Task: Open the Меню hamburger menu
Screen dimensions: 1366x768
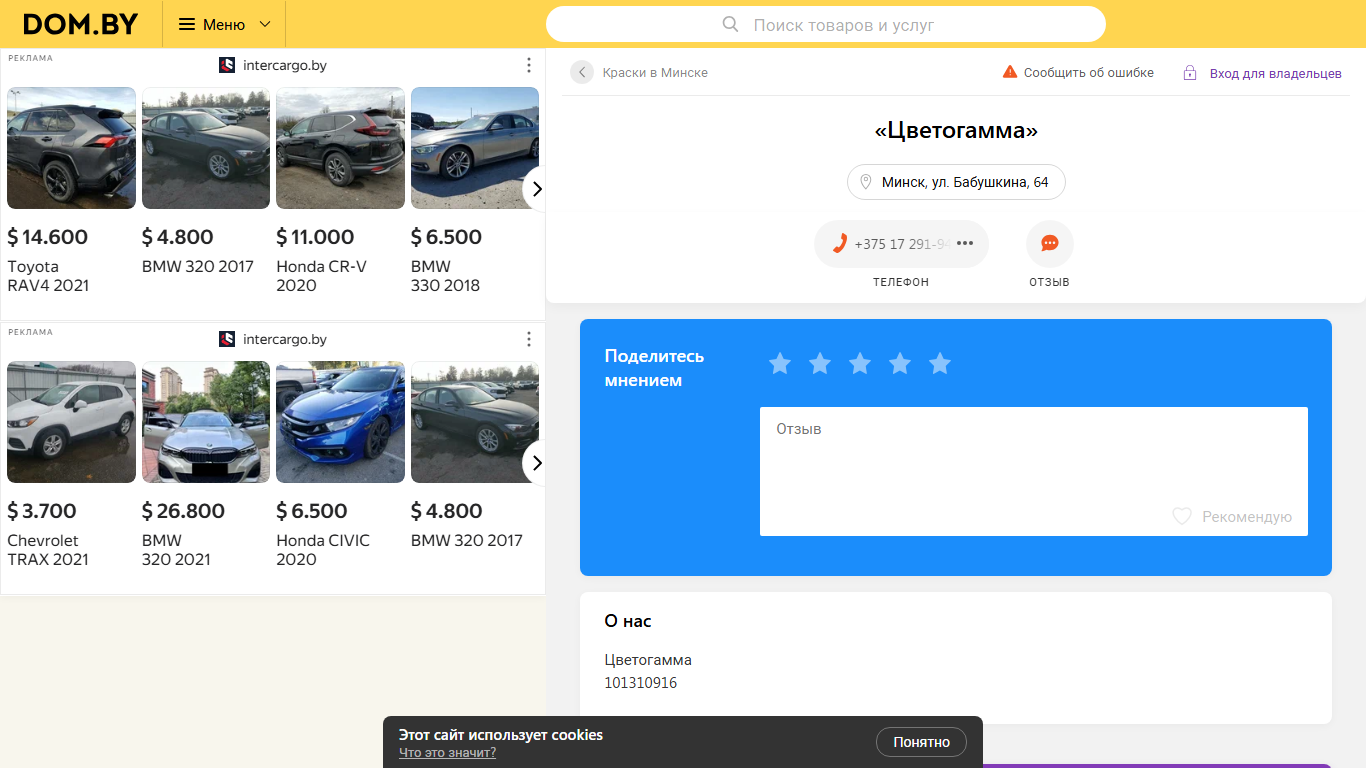Action: point(187,24)
